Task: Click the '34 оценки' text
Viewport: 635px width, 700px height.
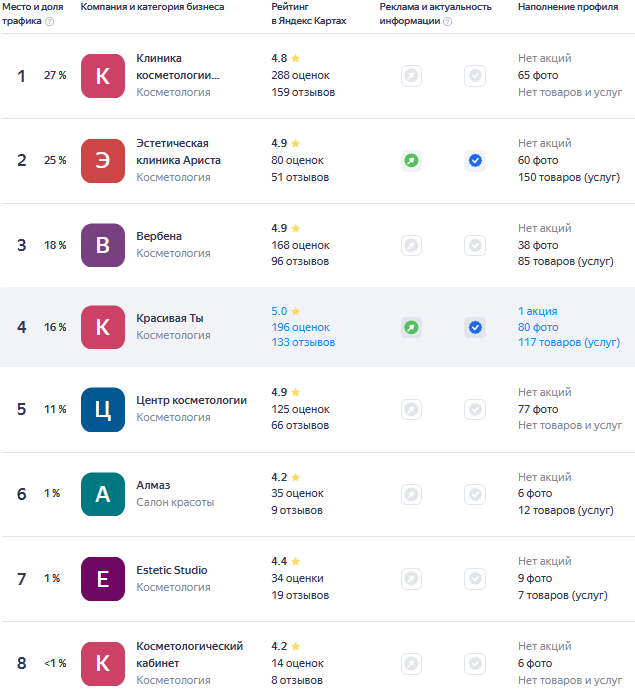Action: click(x=297, y=578)
